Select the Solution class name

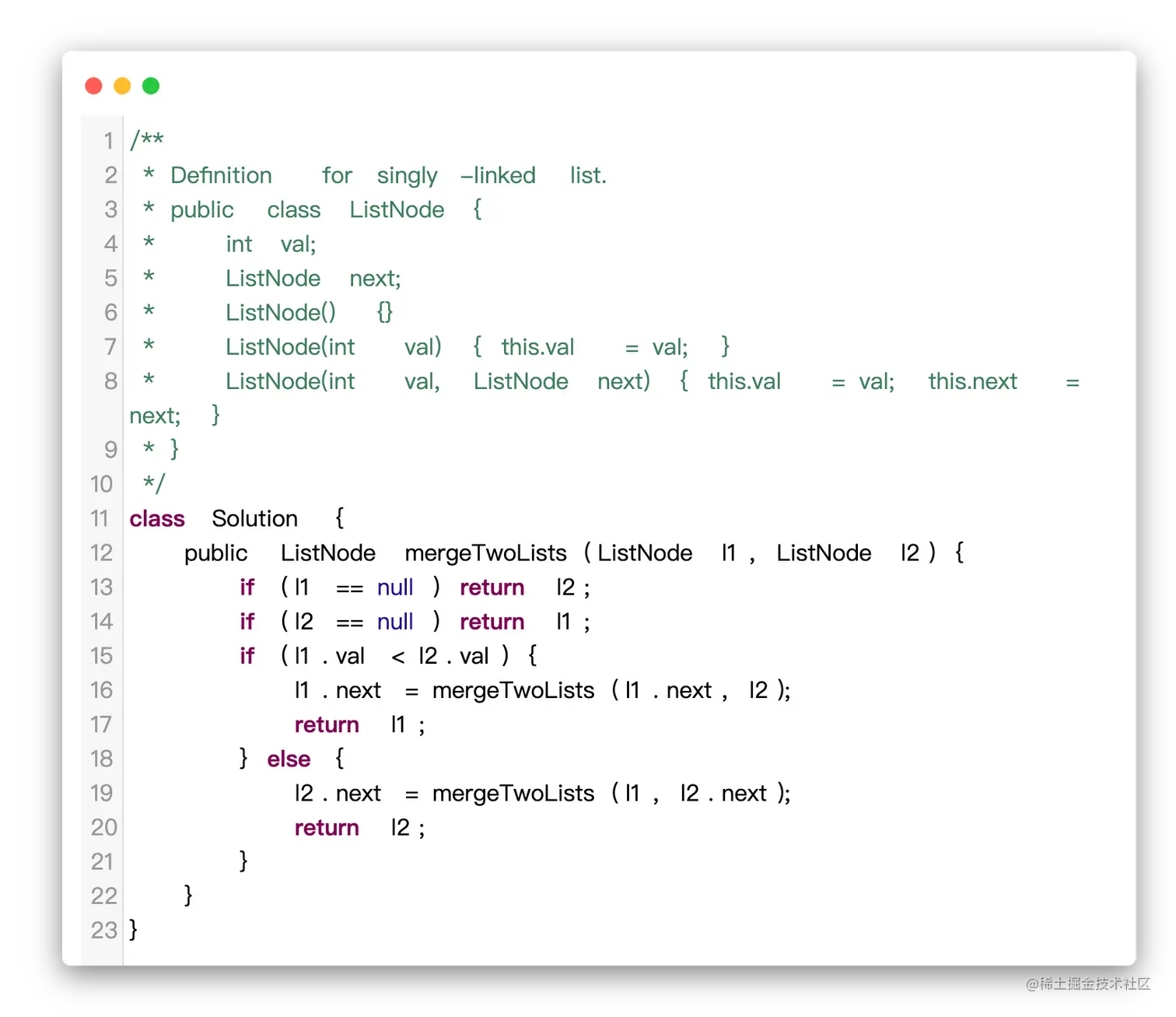coord(254,518)
